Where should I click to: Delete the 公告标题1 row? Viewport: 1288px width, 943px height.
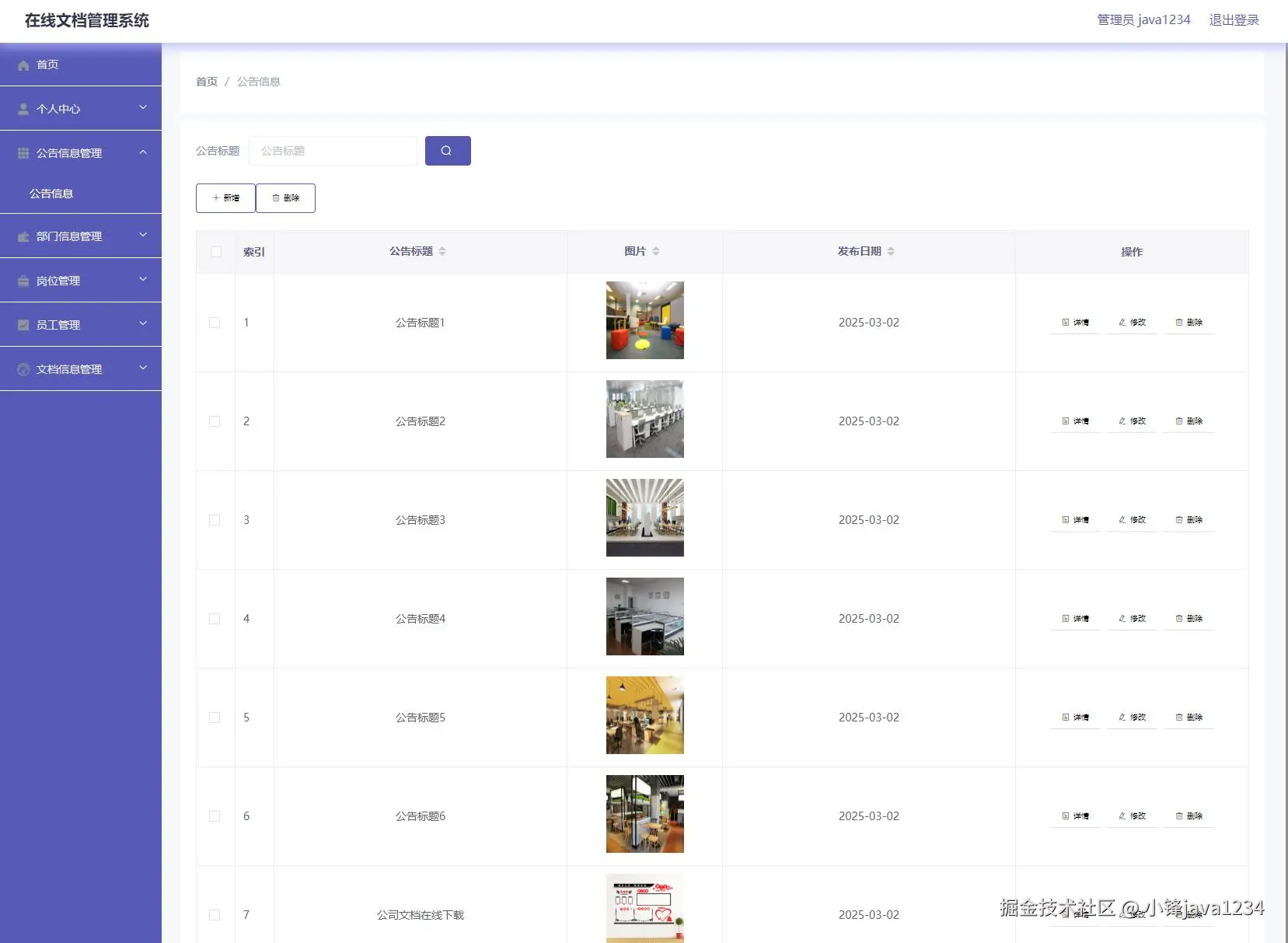[1189, 323]
